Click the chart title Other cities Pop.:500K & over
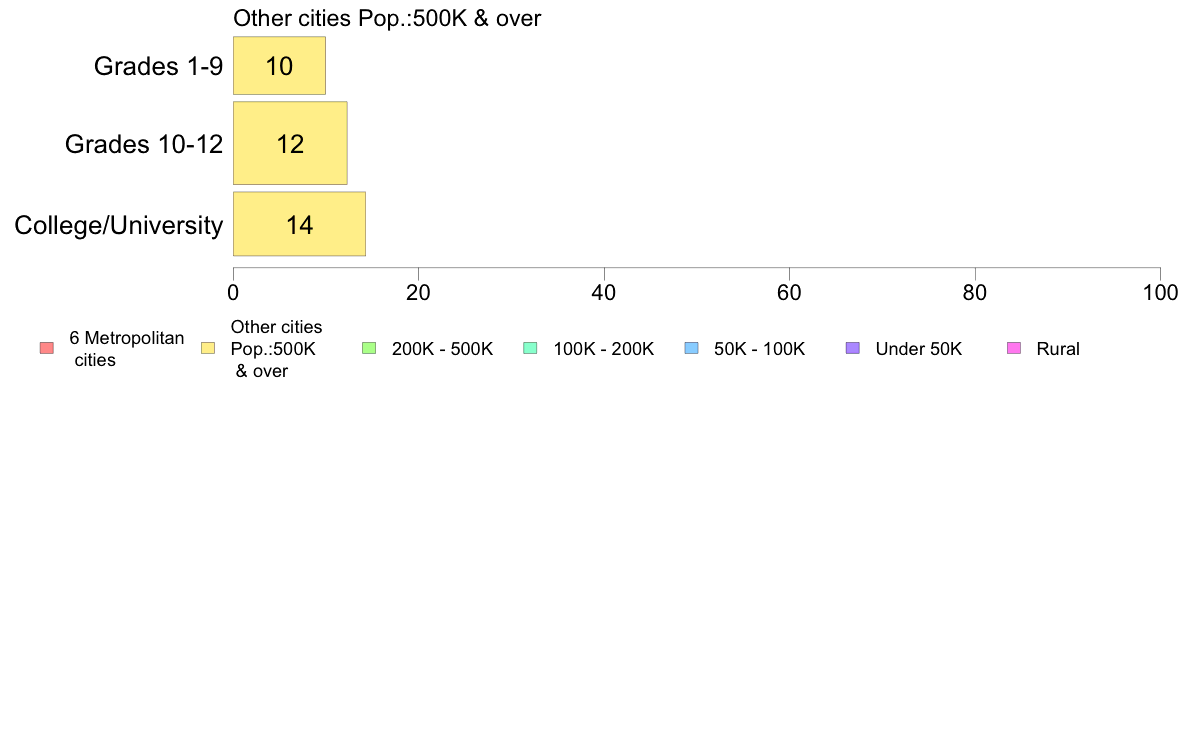1188x736 pixels. pos(387,18)
